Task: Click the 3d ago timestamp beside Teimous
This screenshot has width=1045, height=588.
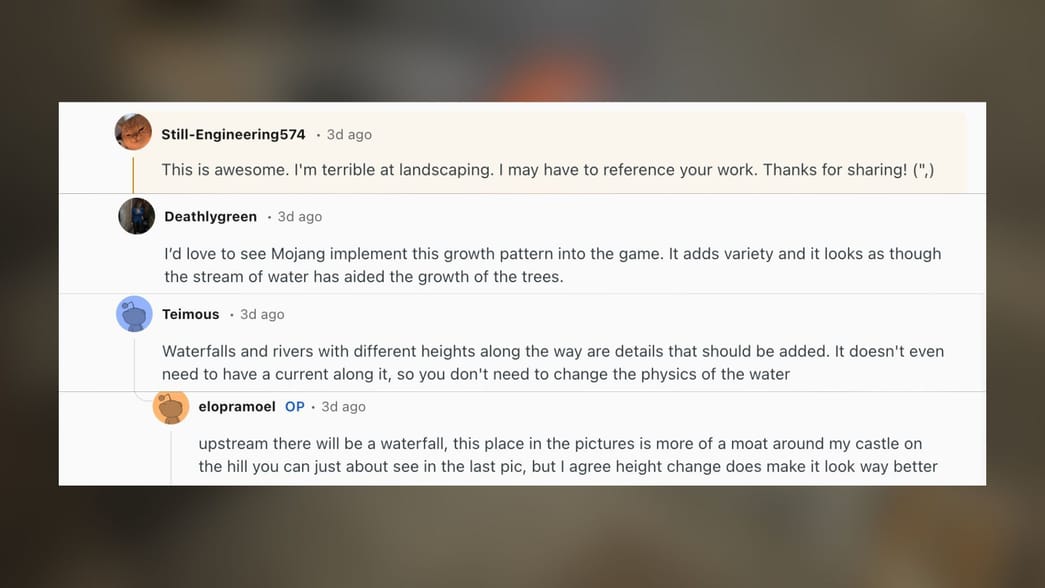Action: point(261,313)
